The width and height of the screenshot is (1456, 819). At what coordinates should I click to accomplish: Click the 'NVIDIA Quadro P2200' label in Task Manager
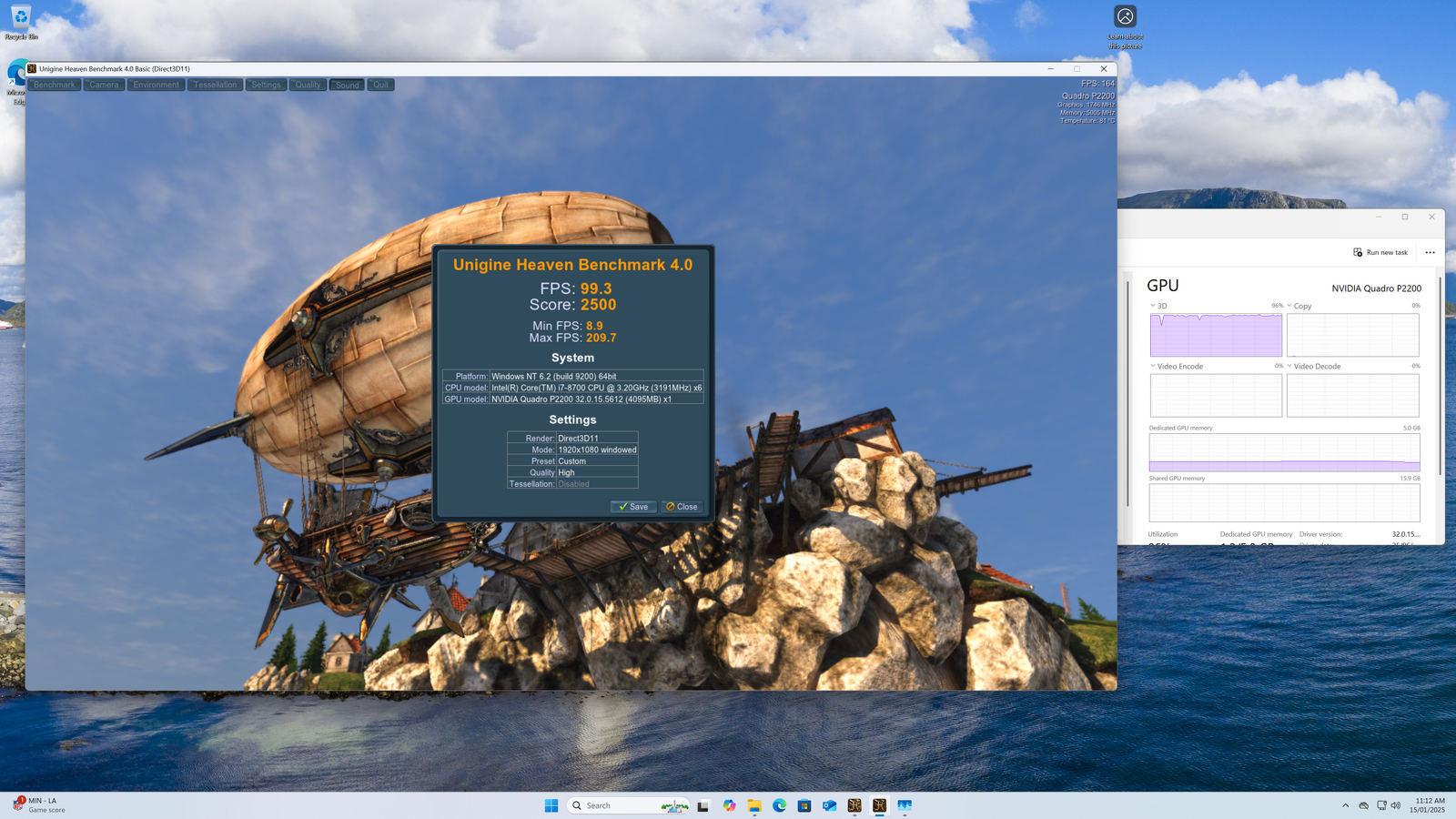[1376, 288]
